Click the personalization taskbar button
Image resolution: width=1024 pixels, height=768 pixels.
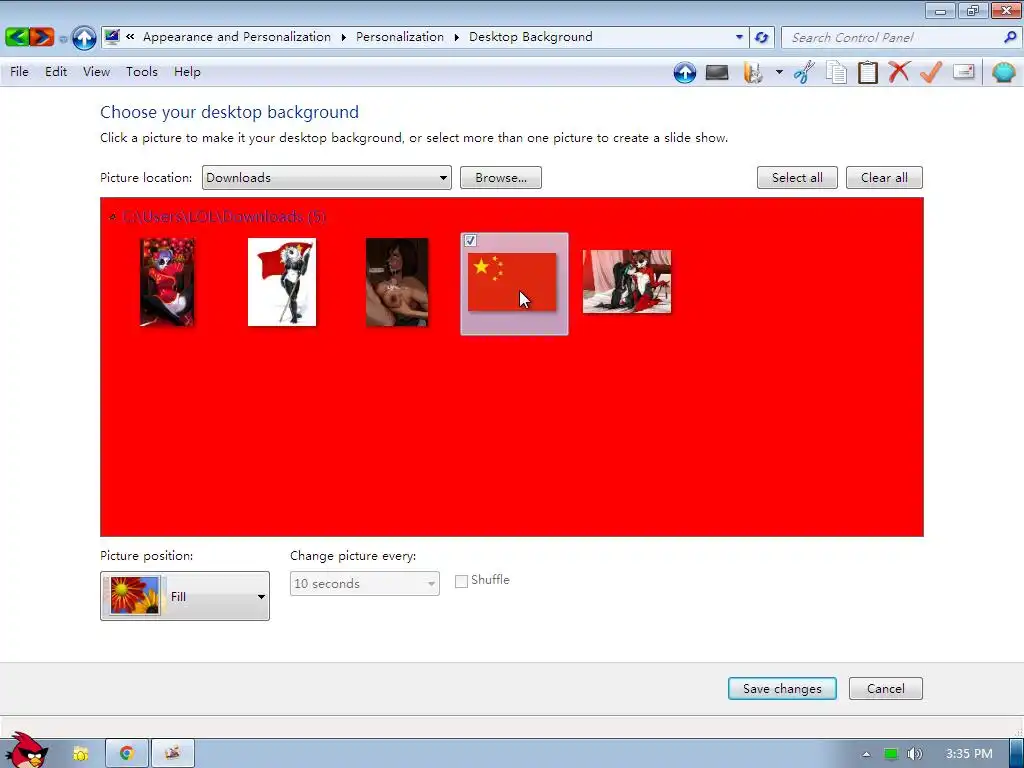[172, 754]
